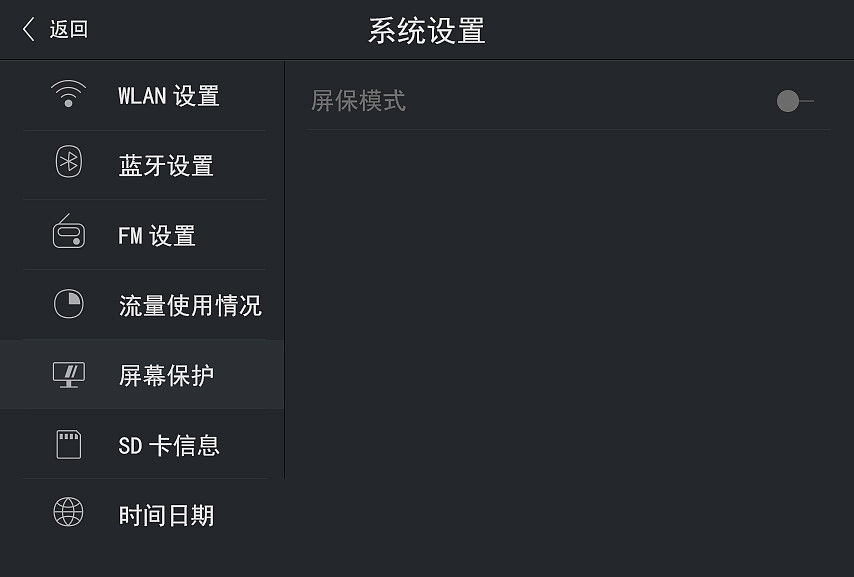Tap the Bluetooth icon in the sidebar
854x577 pixels.
coord(67,165)
